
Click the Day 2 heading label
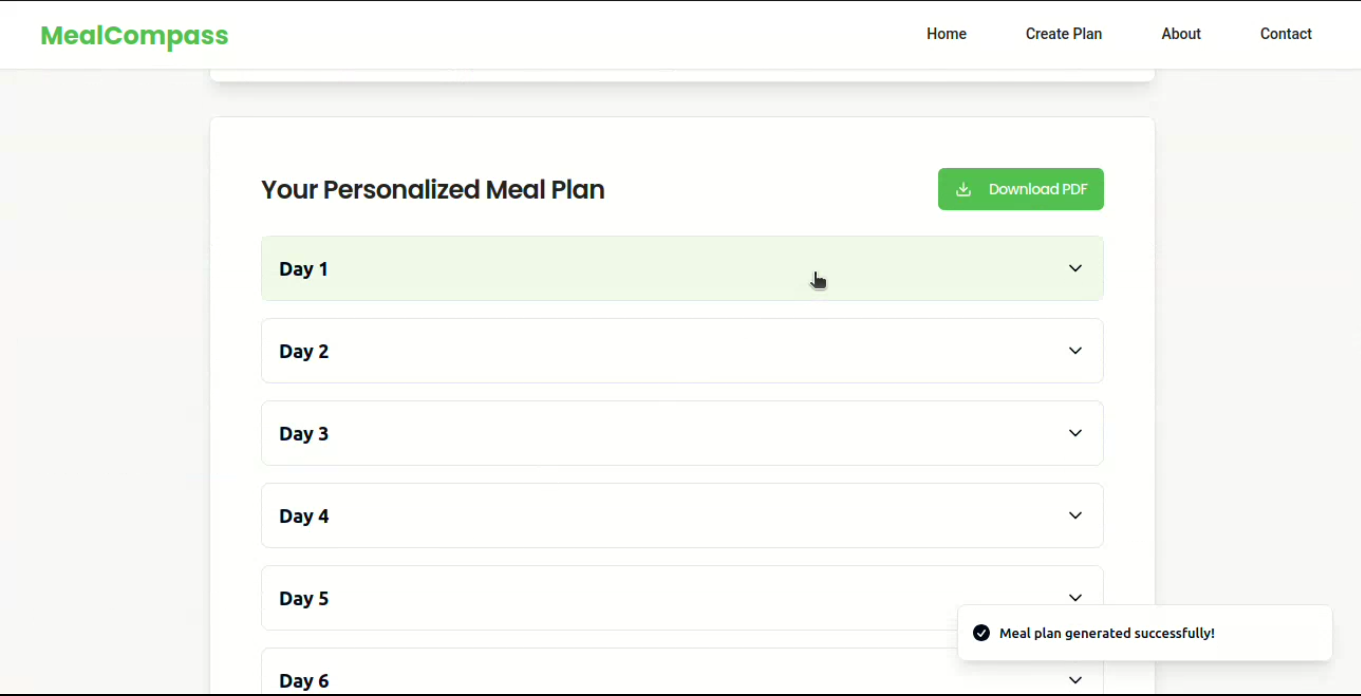[x=304, y=351]
